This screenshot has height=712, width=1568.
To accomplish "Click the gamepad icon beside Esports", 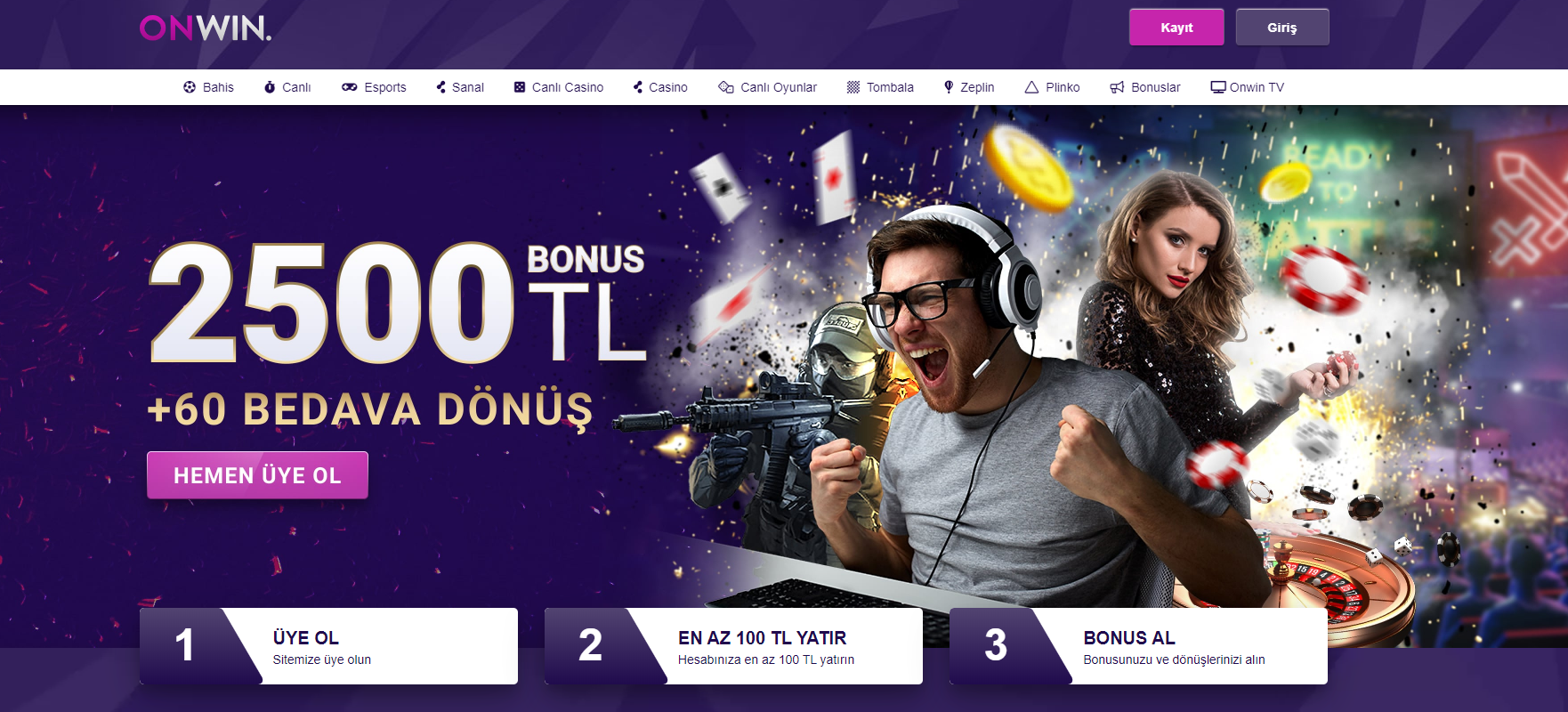I will tap(350, 87).
